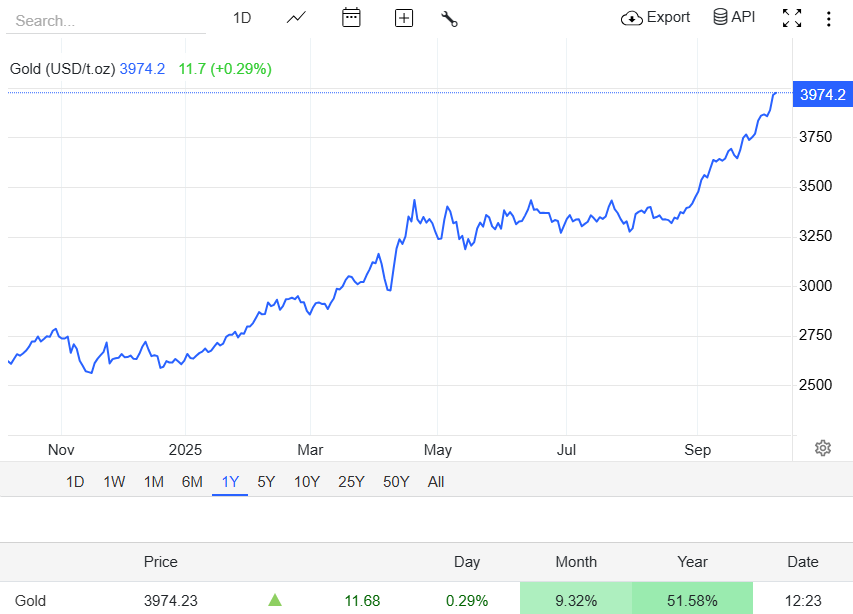Click the plus box compare icon

click(x=404, y=18)
